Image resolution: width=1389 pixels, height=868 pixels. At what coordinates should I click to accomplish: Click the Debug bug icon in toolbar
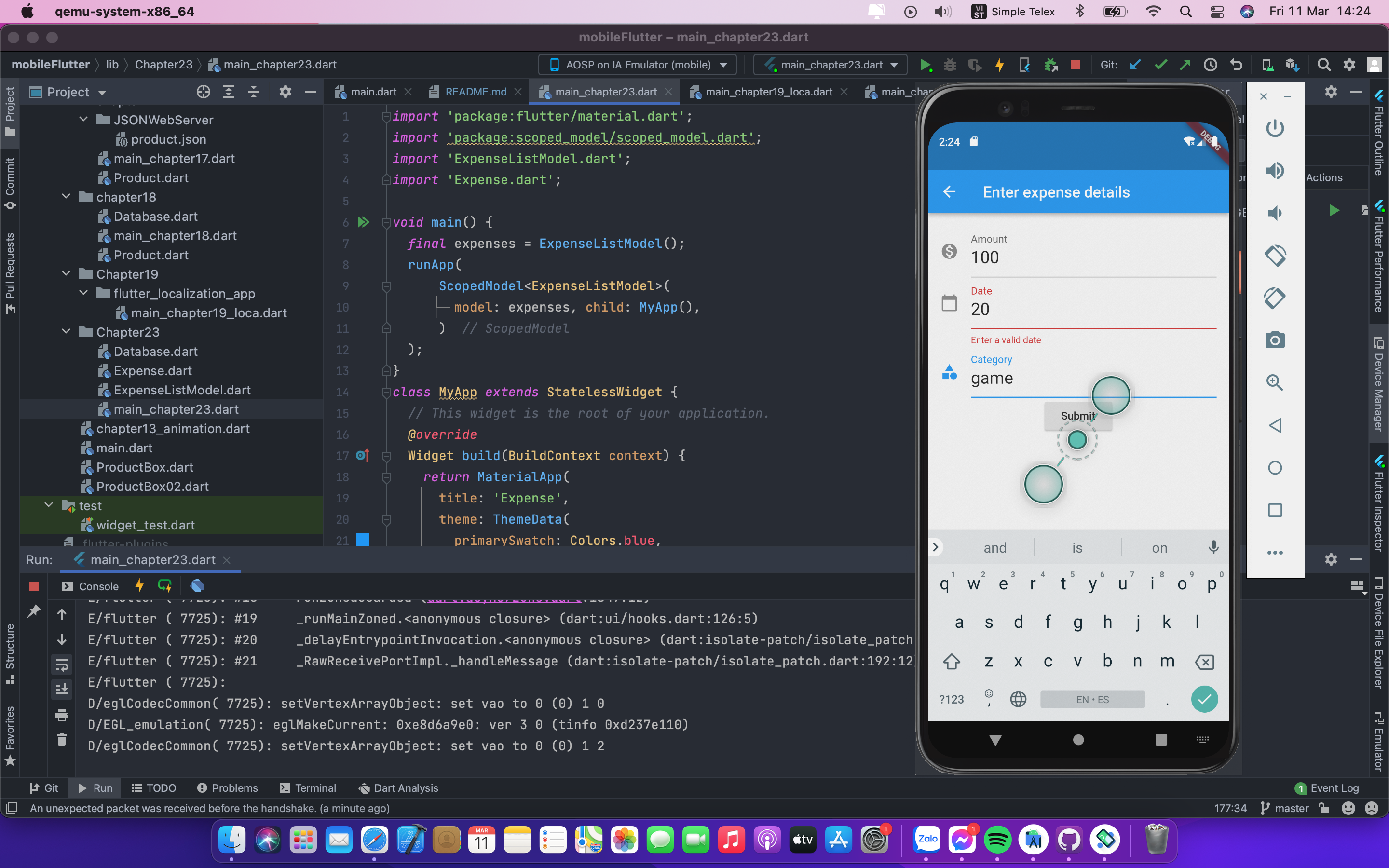(950, 65)
